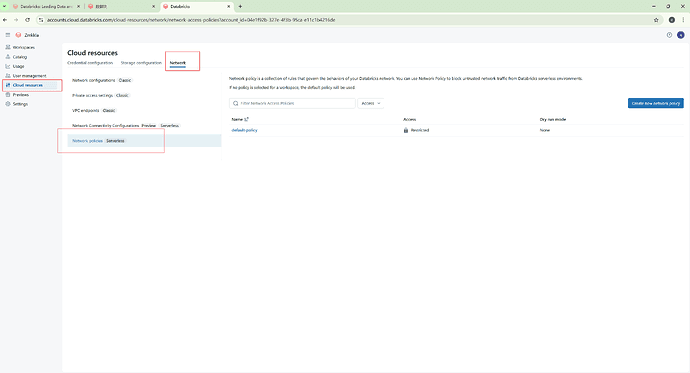This screenshot has width=690, height=373.
Task: Open a new browser tab
Action: 240,7
